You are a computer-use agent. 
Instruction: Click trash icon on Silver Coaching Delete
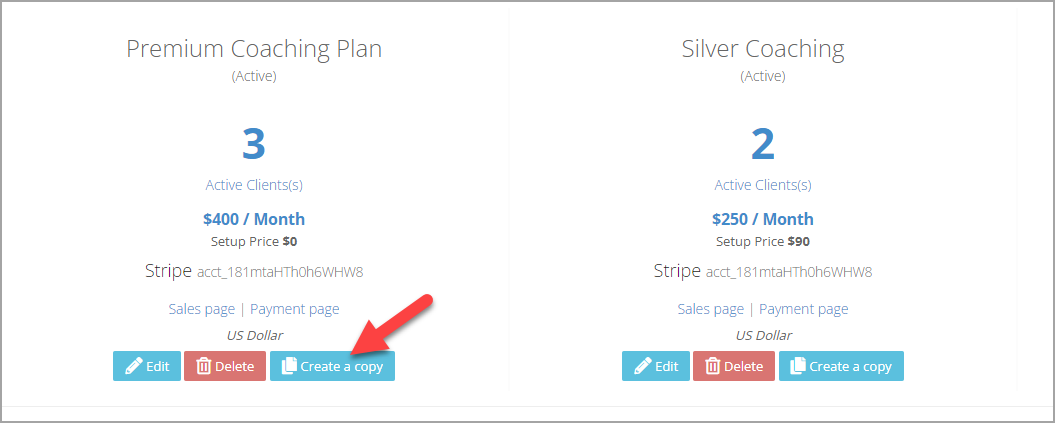(713, 366)
